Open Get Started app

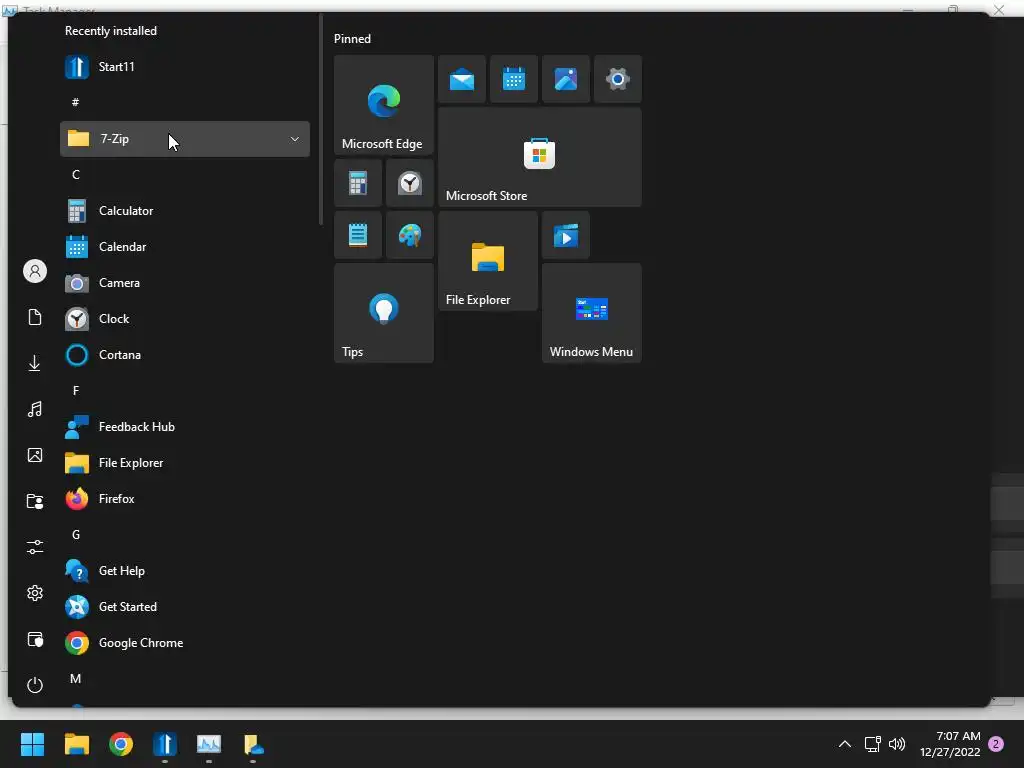185,607
